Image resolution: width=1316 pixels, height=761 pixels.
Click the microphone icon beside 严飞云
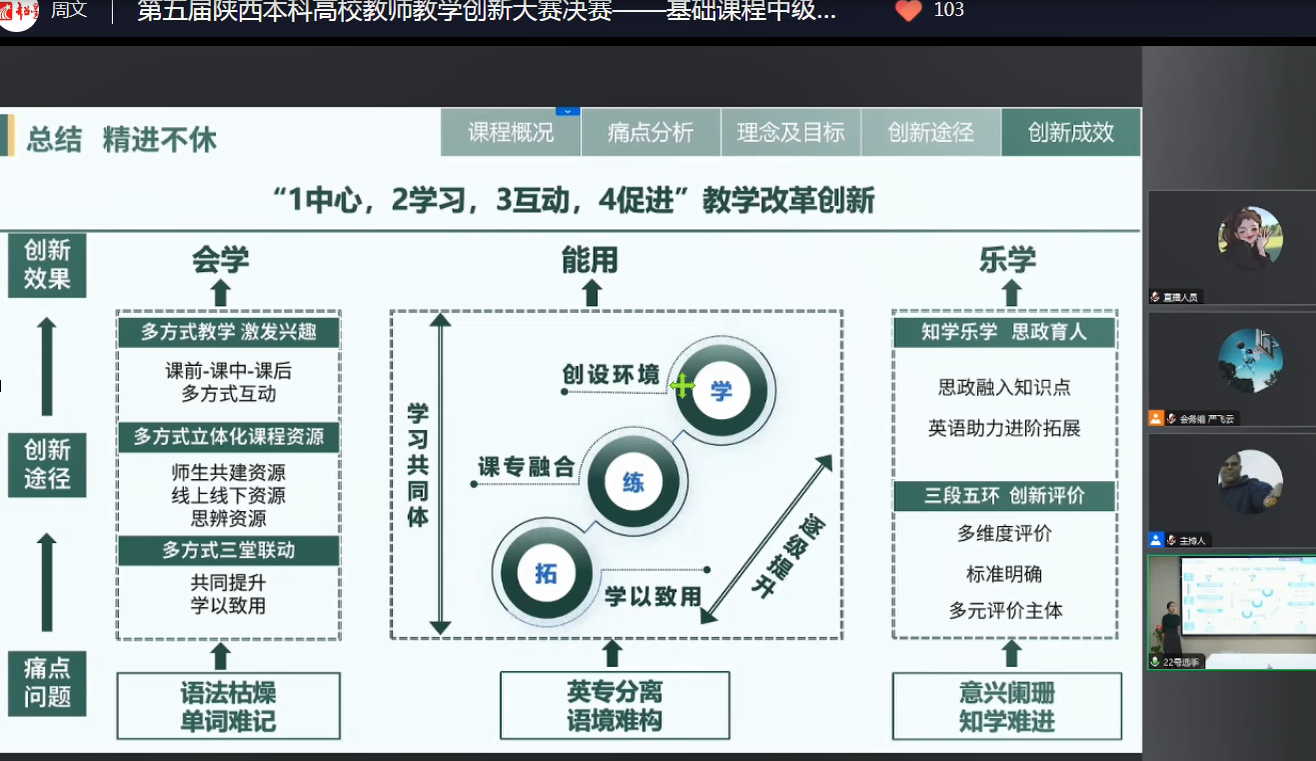(1172, 420)
